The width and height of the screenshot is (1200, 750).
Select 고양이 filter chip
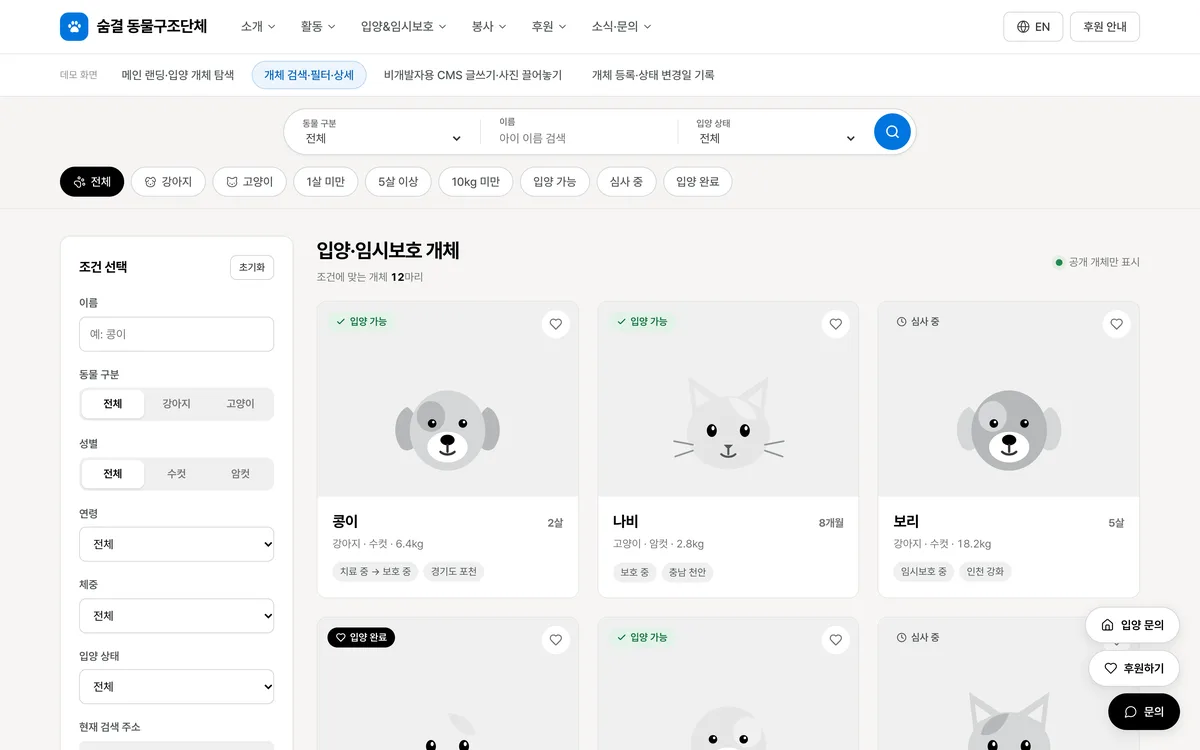pos(249,182)
